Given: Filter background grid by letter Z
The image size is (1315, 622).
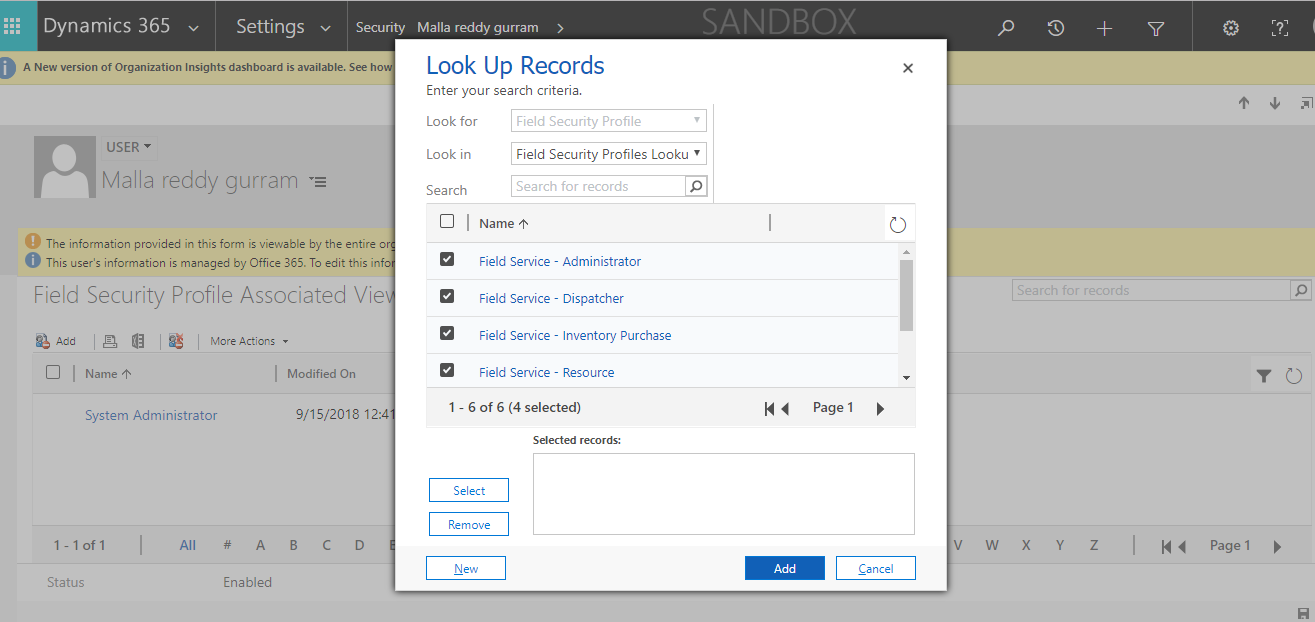Looking at the screenshot, I should 1094,545.
